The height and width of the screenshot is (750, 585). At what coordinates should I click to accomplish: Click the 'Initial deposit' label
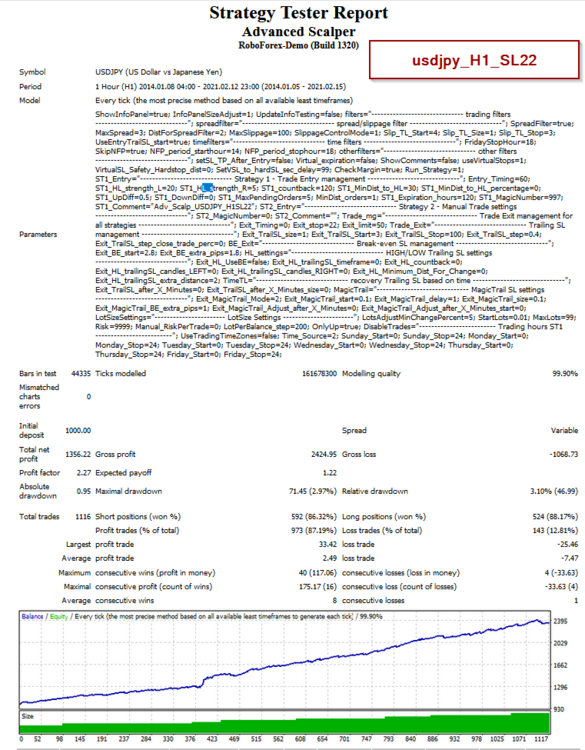[x=32, y=430]
